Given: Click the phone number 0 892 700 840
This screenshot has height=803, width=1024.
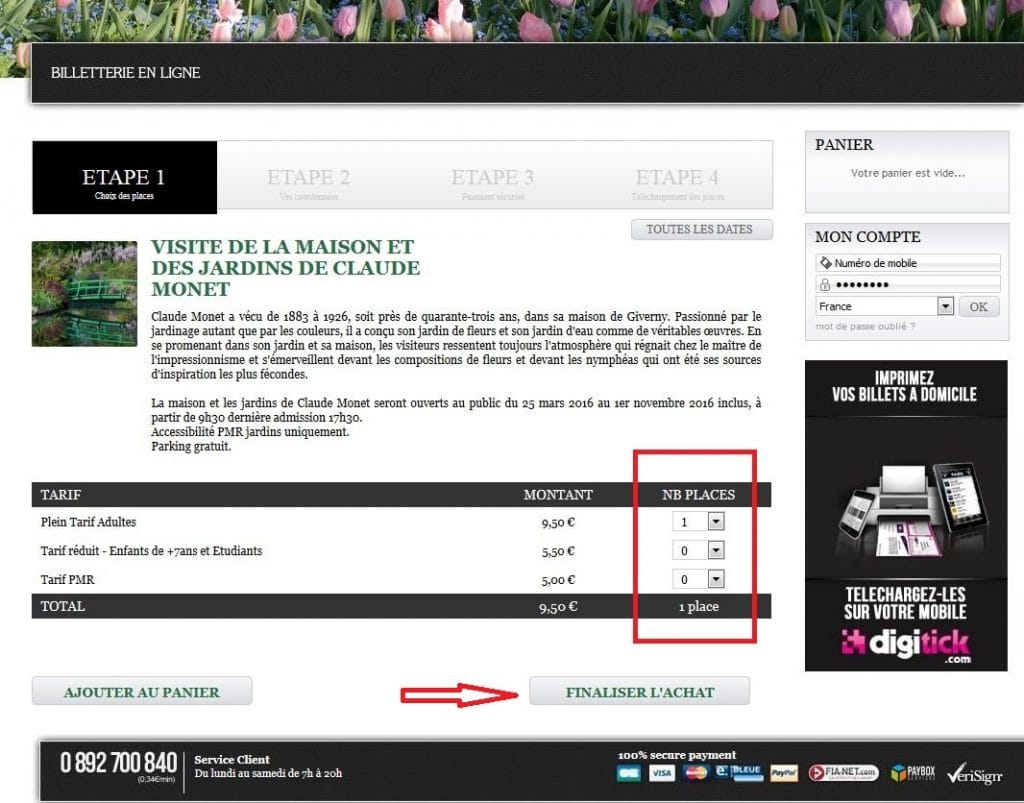Looking at the screenshot, I should point(118,763).
